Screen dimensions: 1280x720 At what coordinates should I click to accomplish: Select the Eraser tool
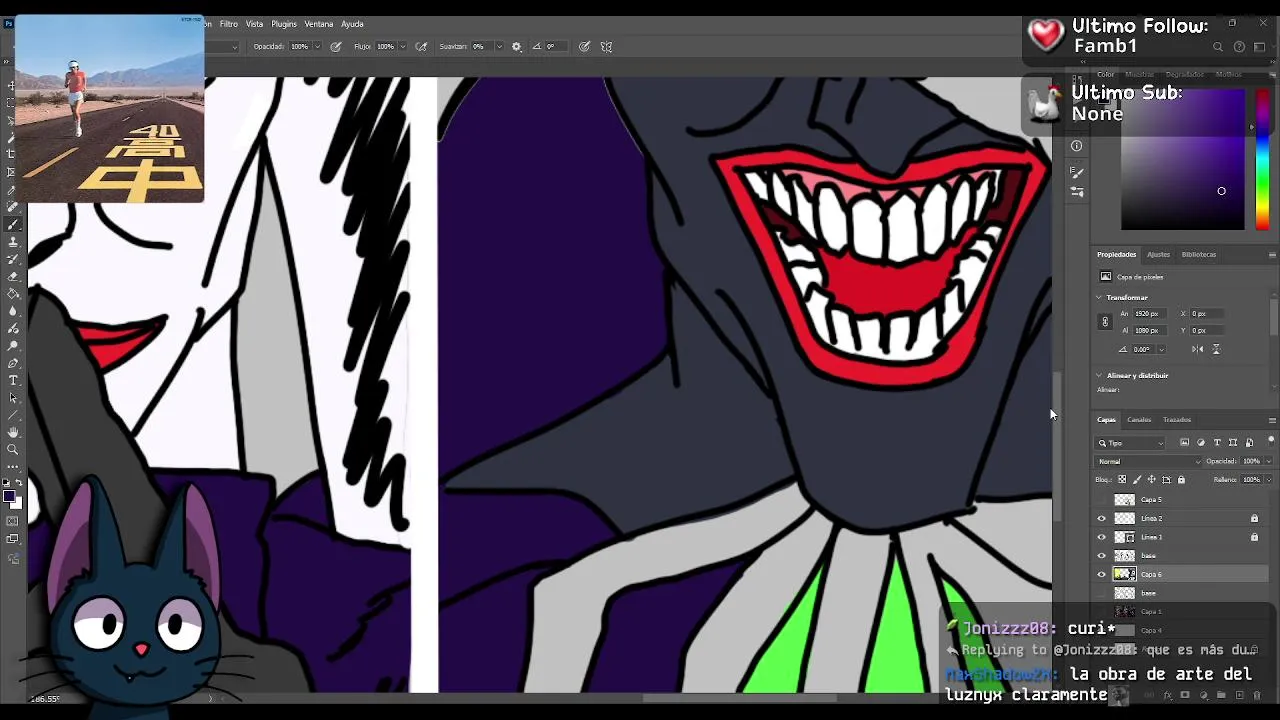(13, 276)
